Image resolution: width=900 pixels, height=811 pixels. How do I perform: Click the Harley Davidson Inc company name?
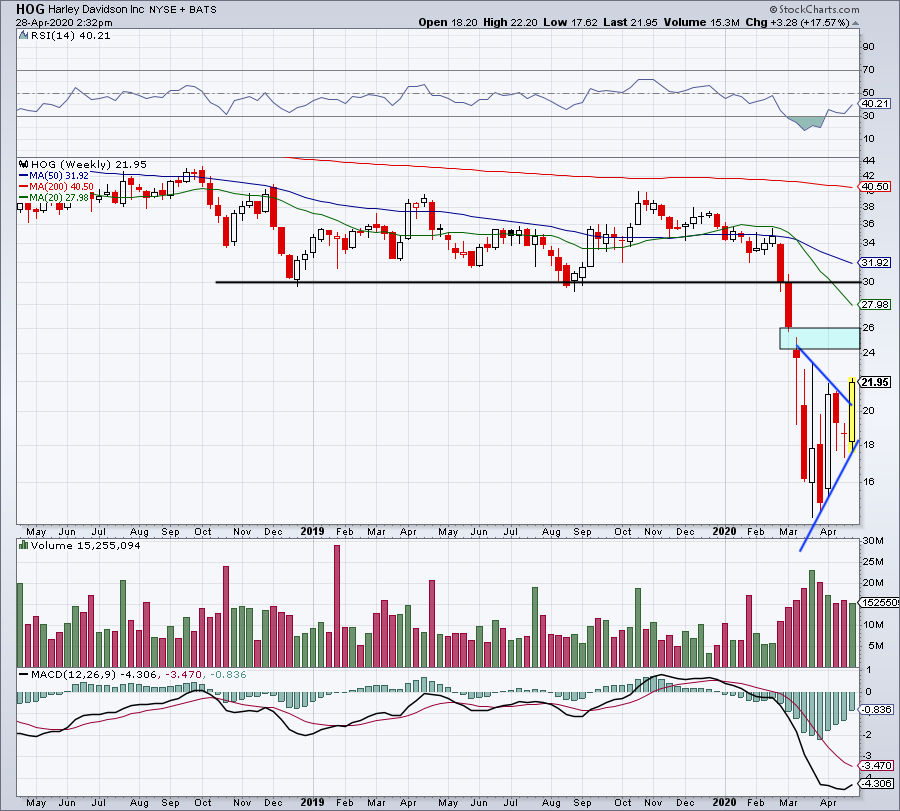pos(96,9)
